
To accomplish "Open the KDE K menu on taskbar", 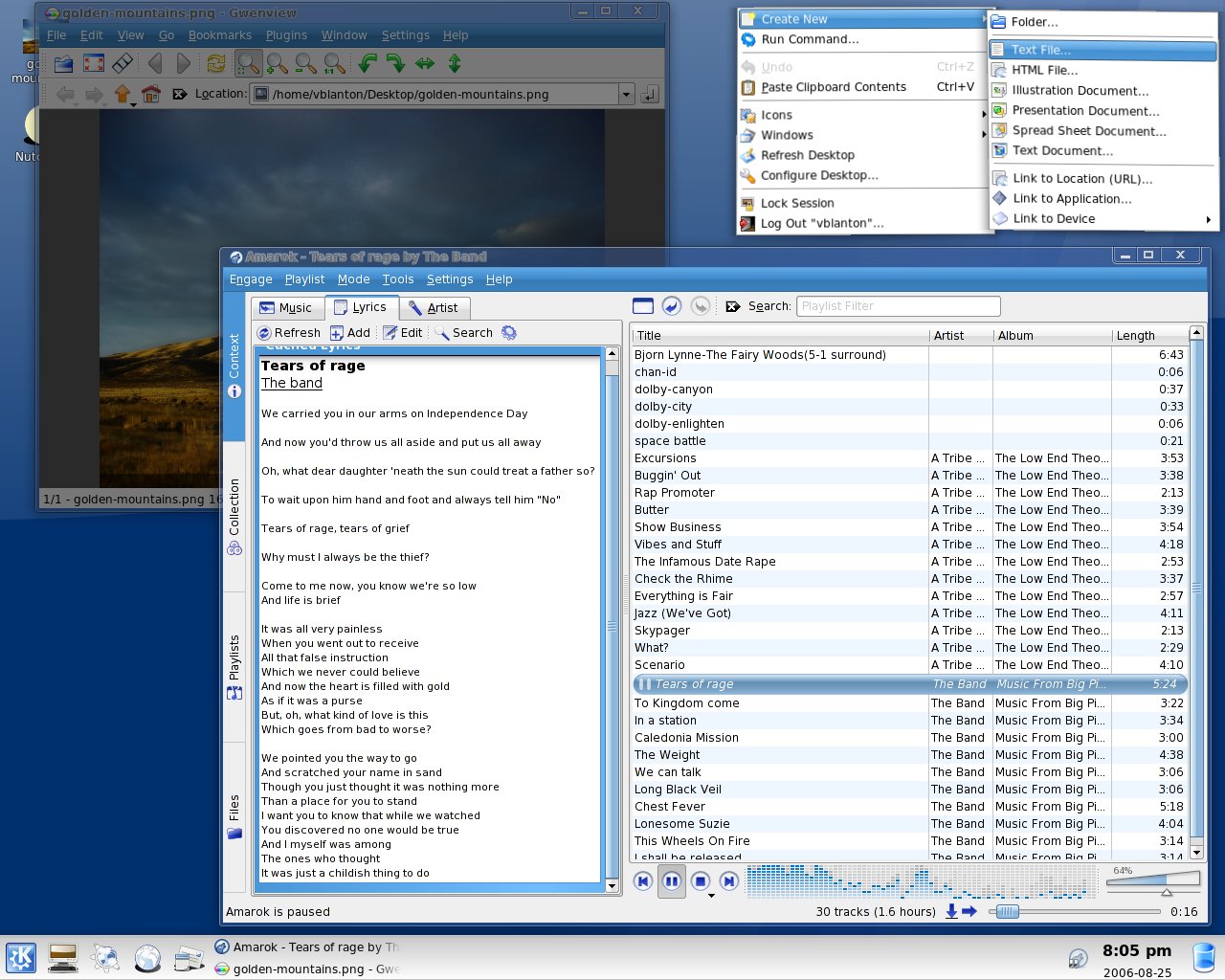I will click(x=21, y=958).
